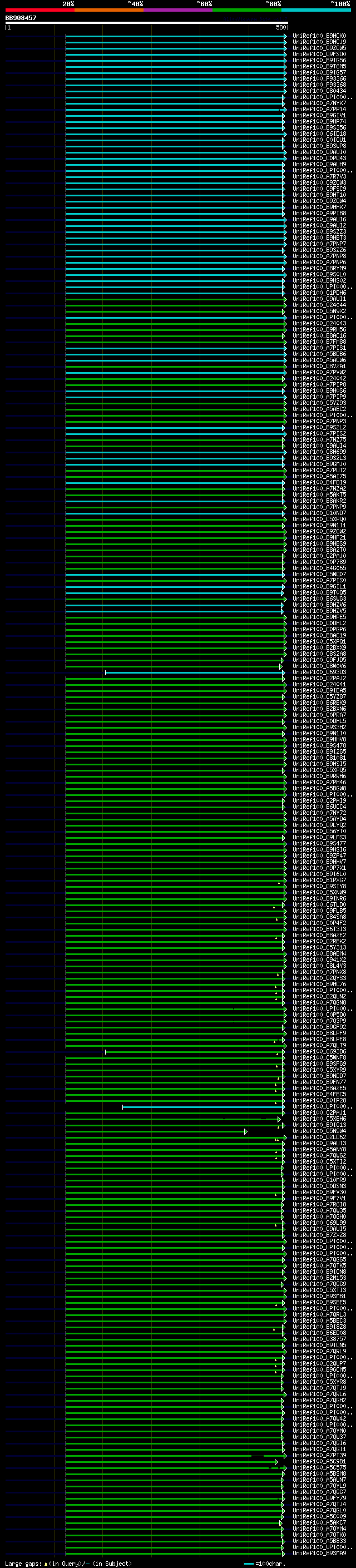This screenshot has width=356, height=1568.
Task: Select hit label UniRef100_B9GIV1
Action: pos(319,115)
